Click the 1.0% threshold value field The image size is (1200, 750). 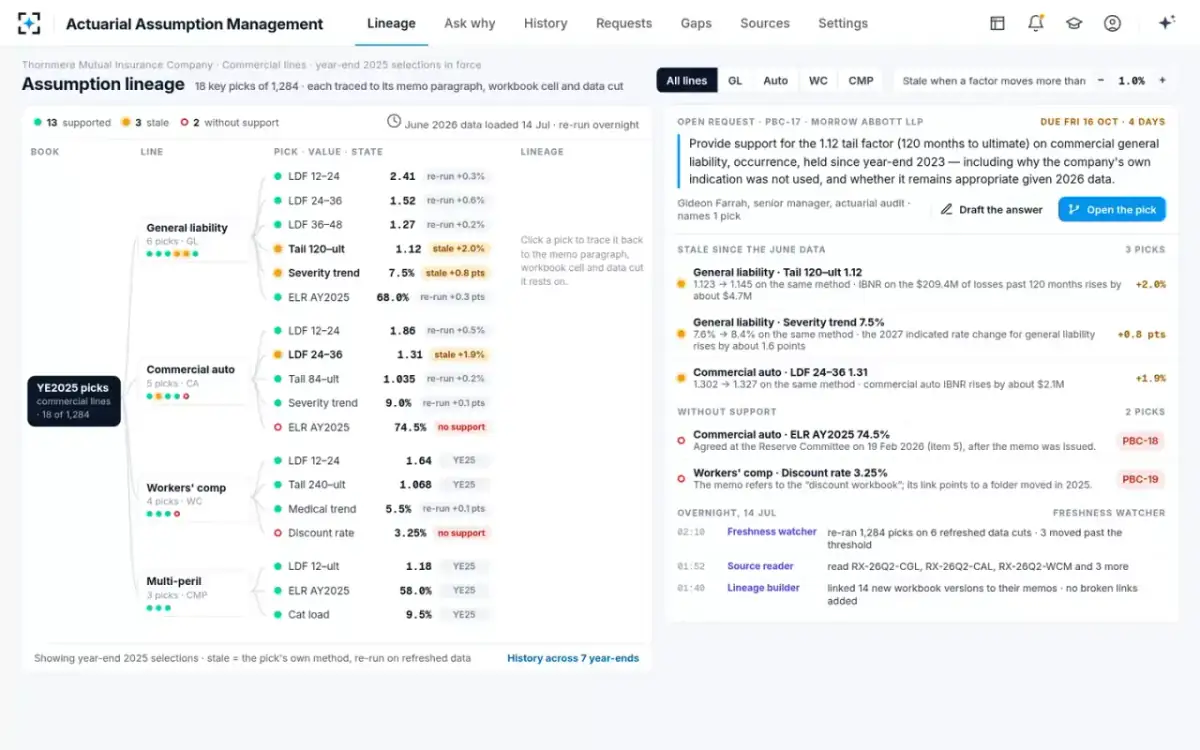(1131, 81)
